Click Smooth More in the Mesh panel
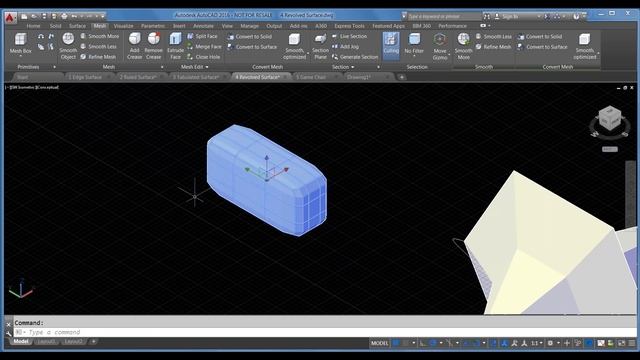The width and height of the screenshot is (640, 360). pos(100,36)
